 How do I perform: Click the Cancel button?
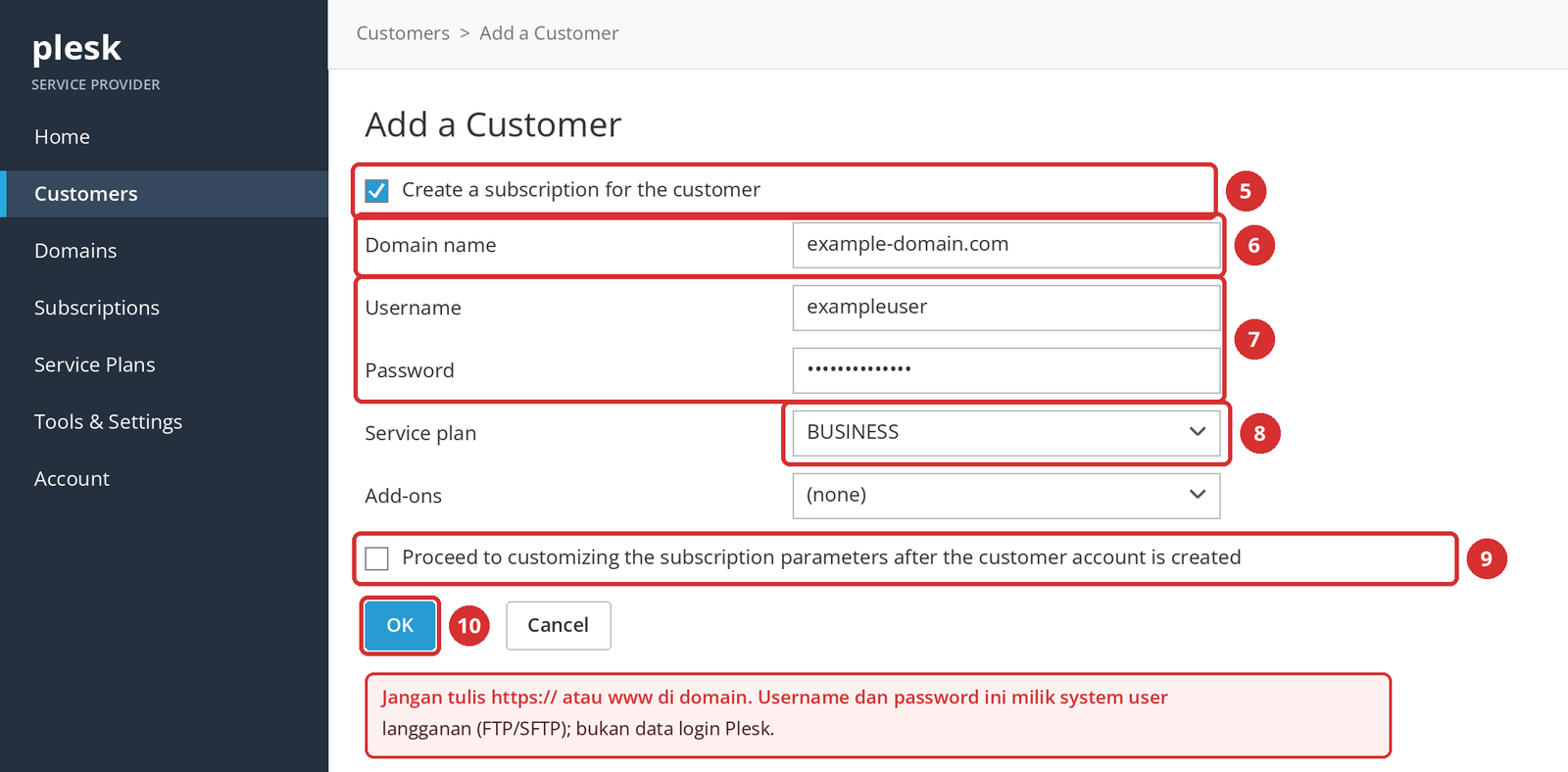pyautogui.click(x=559, y=625)
